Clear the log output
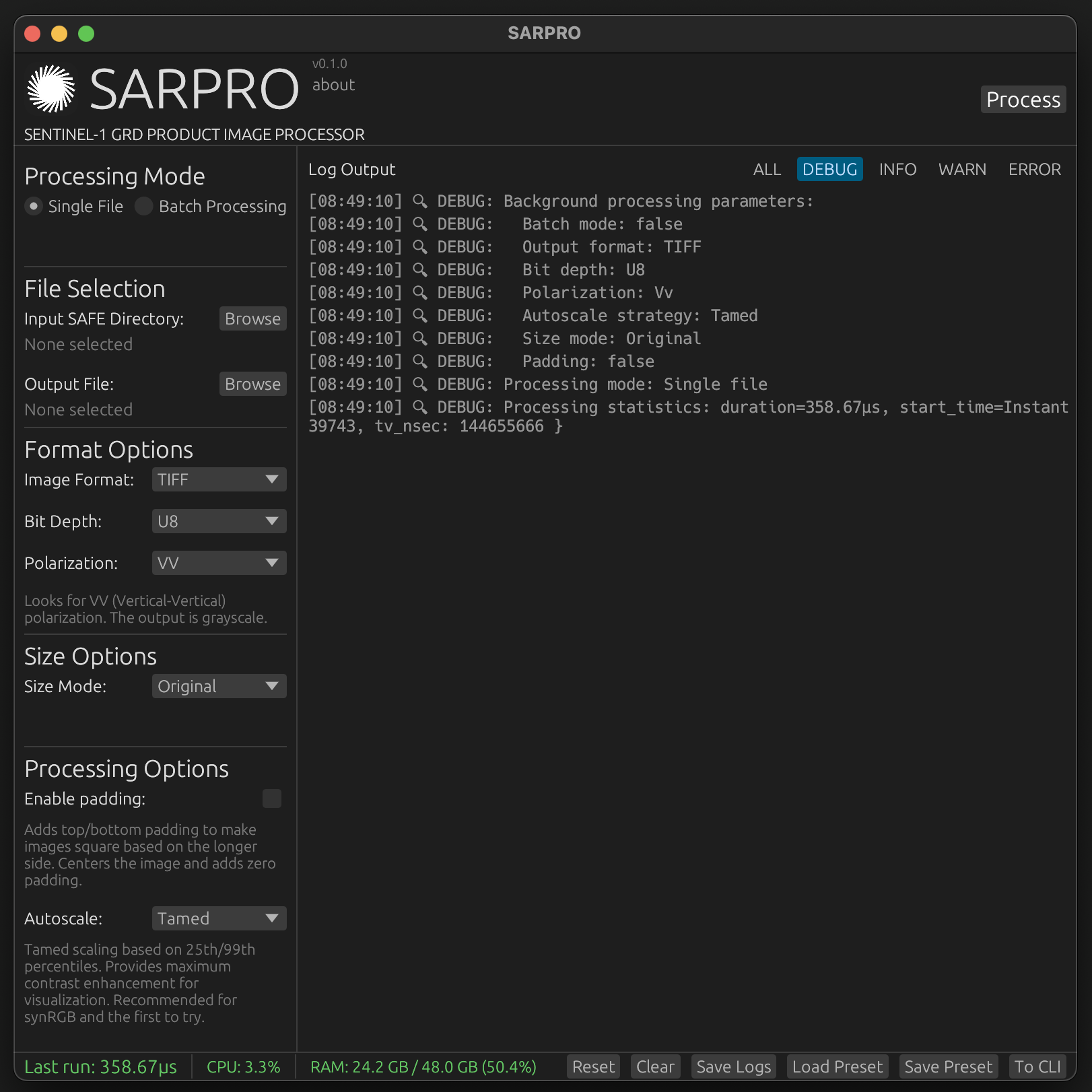The image size is (1092, 1092). tap(654, 1066)
